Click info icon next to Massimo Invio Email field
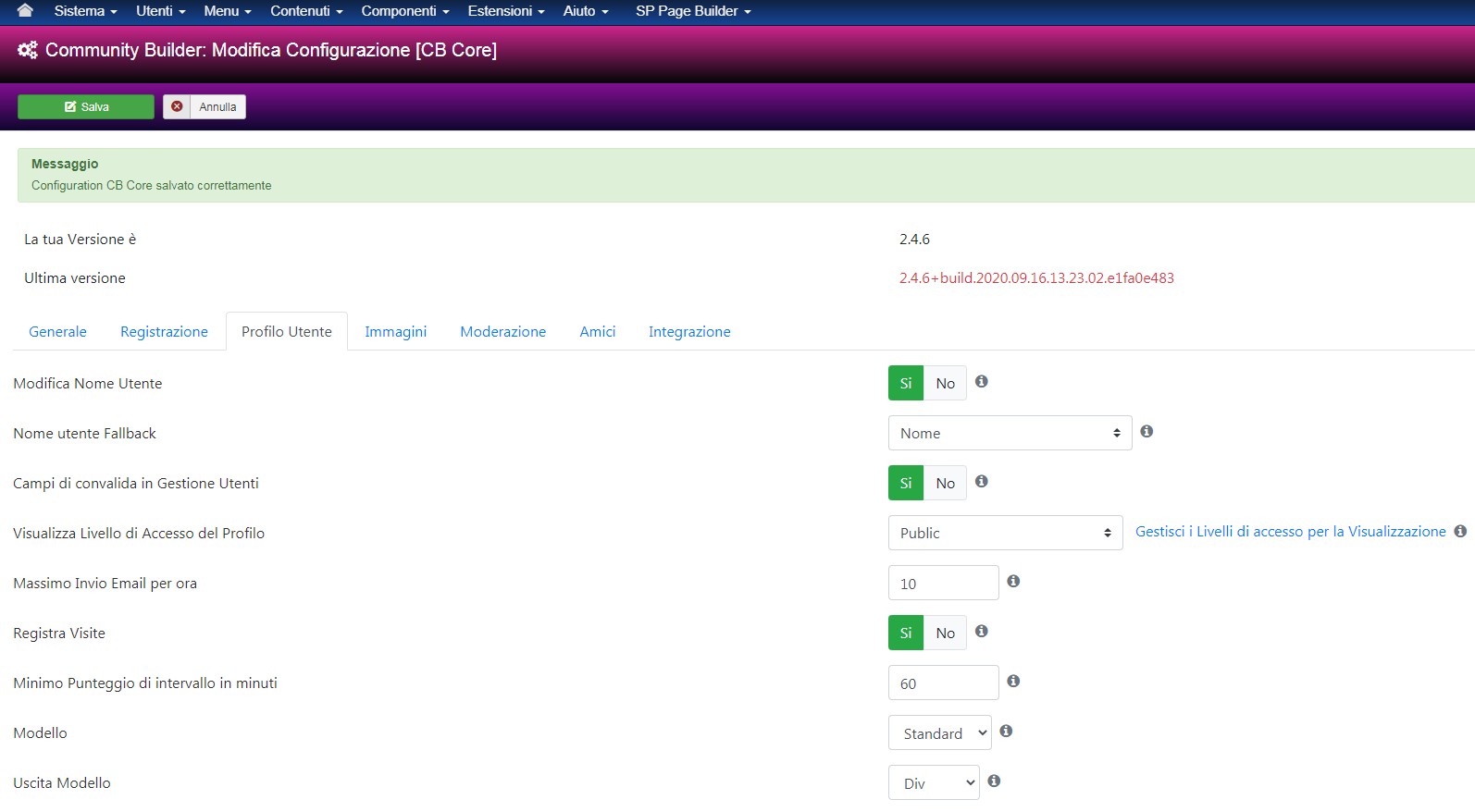1475x812 pixels. 1013,581
